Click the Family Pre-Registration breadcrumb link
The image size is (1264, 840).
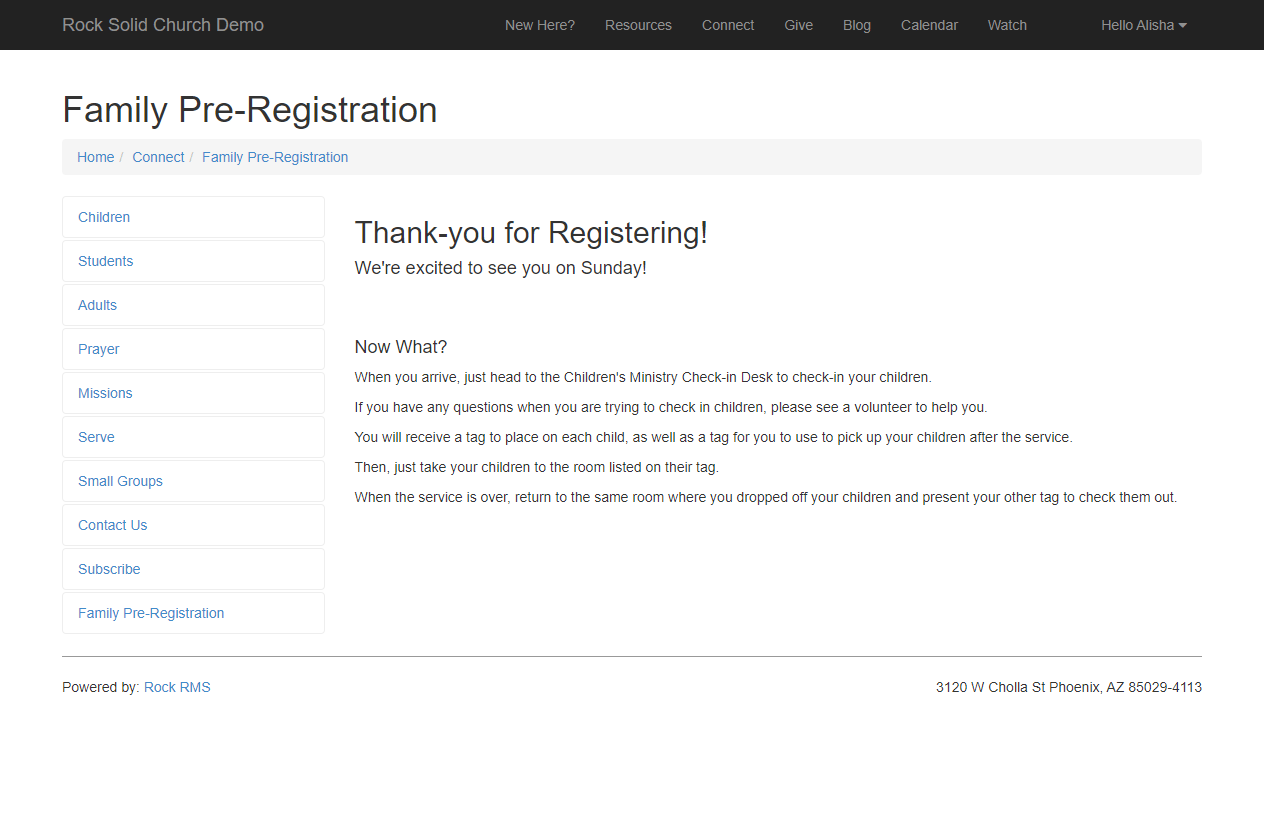pyautogui.click(x=275, y=157)
